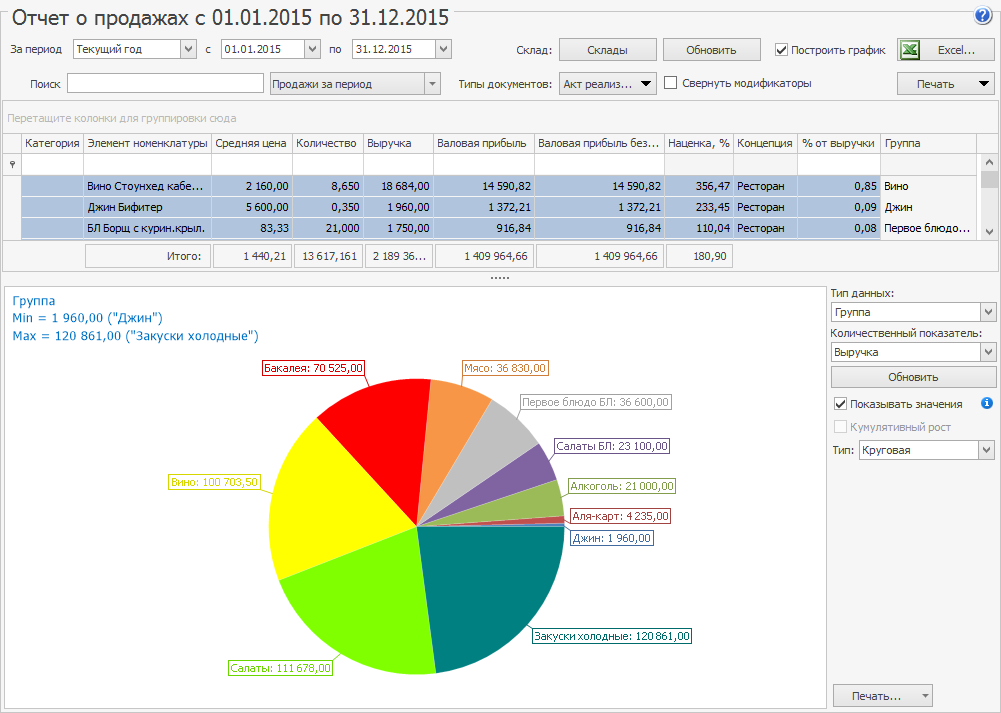The width and height of the screenshot is (1001, 713).
Task: Enable the Свернуть модификаторы checkbox
Action: click(x=671, y=84)
